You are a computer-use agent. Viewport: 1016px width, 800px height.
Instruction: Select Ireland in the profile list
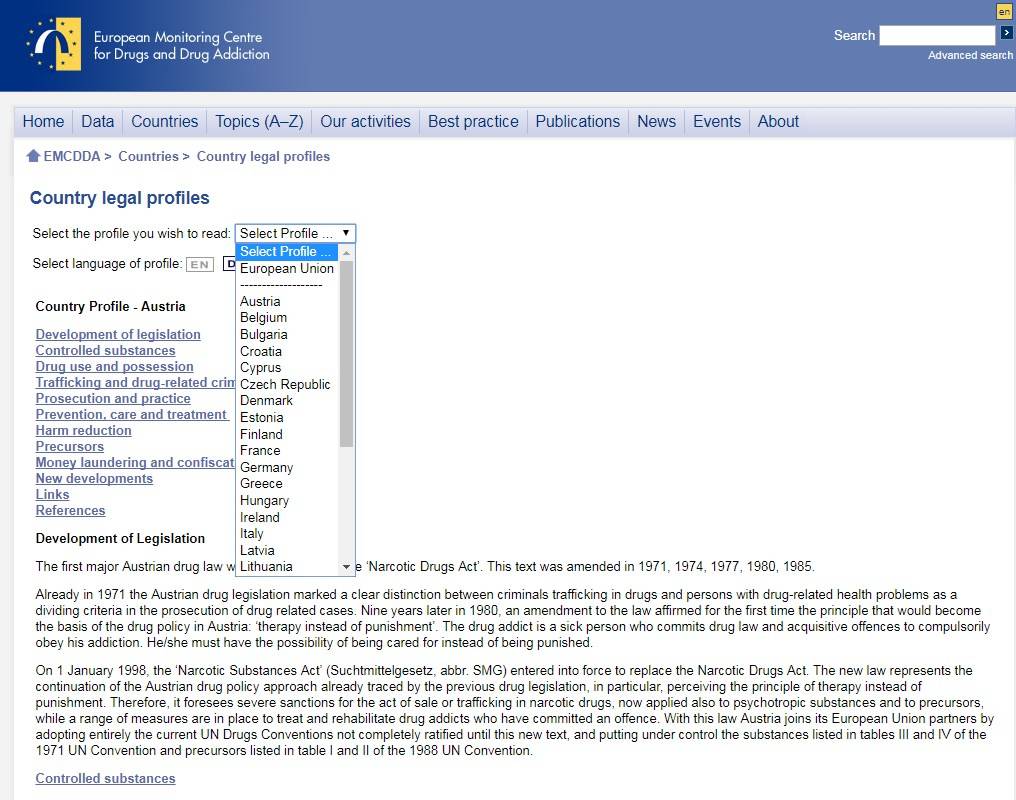pyautogui.click(x=287, y=517)
